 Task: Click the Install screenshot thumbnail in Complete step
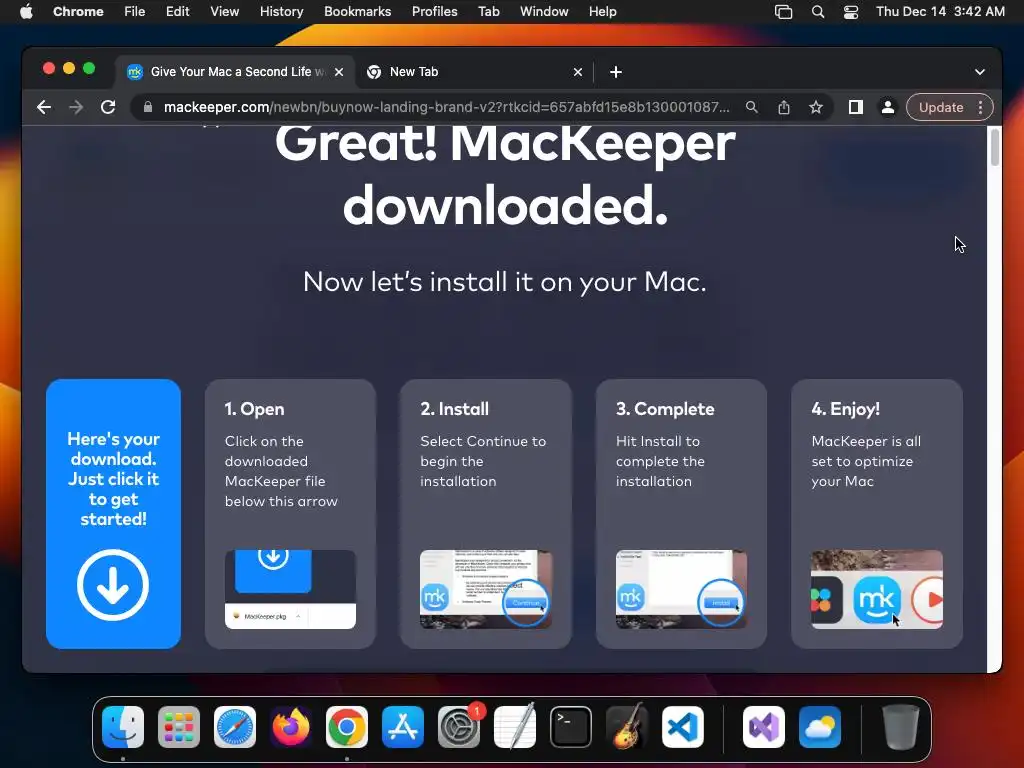coord(681,589)
